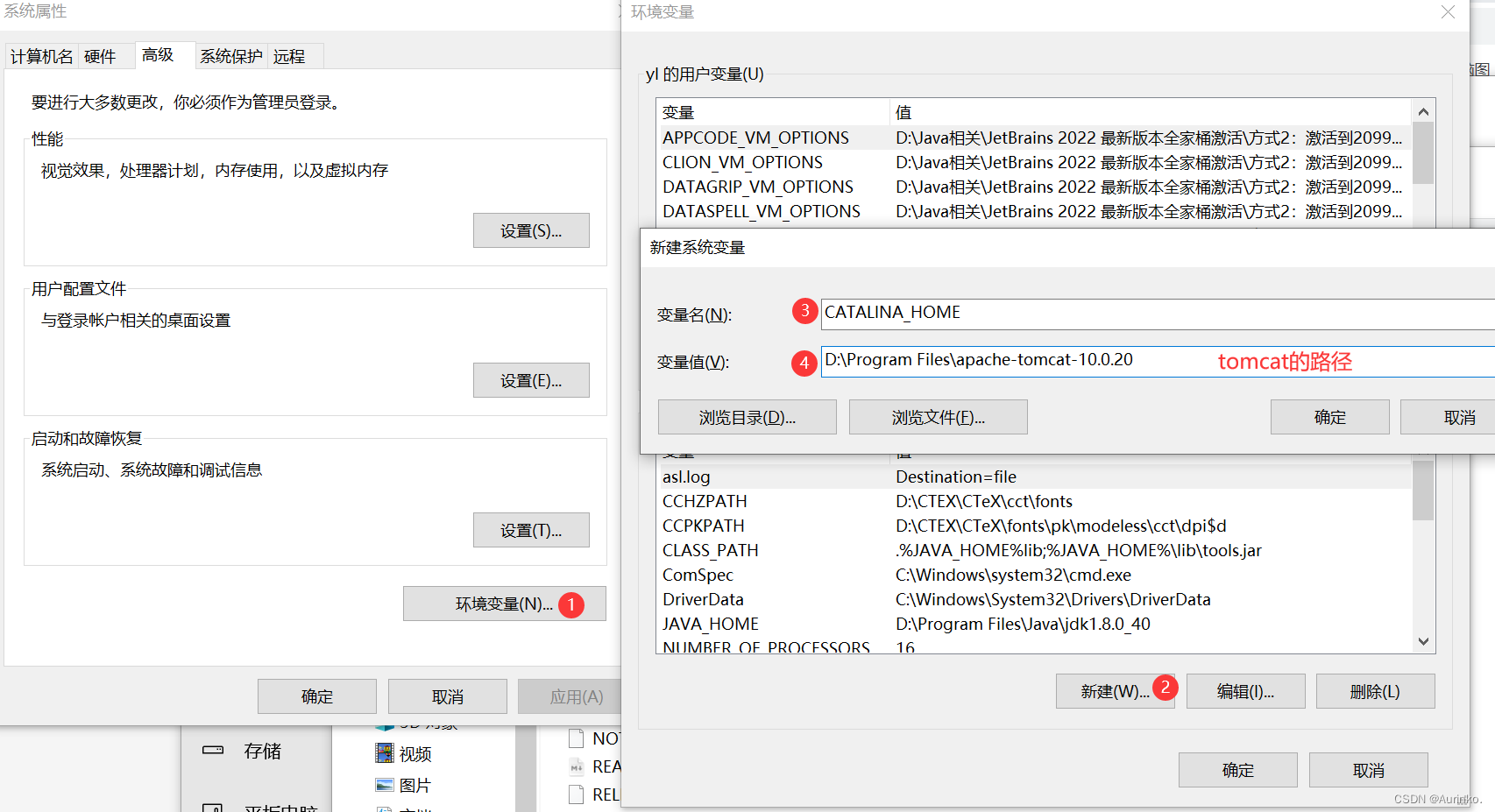The image size is (1495, 812).
Task: Open the 图片 folder icon in Explorer
Action: tap(384, 785)
